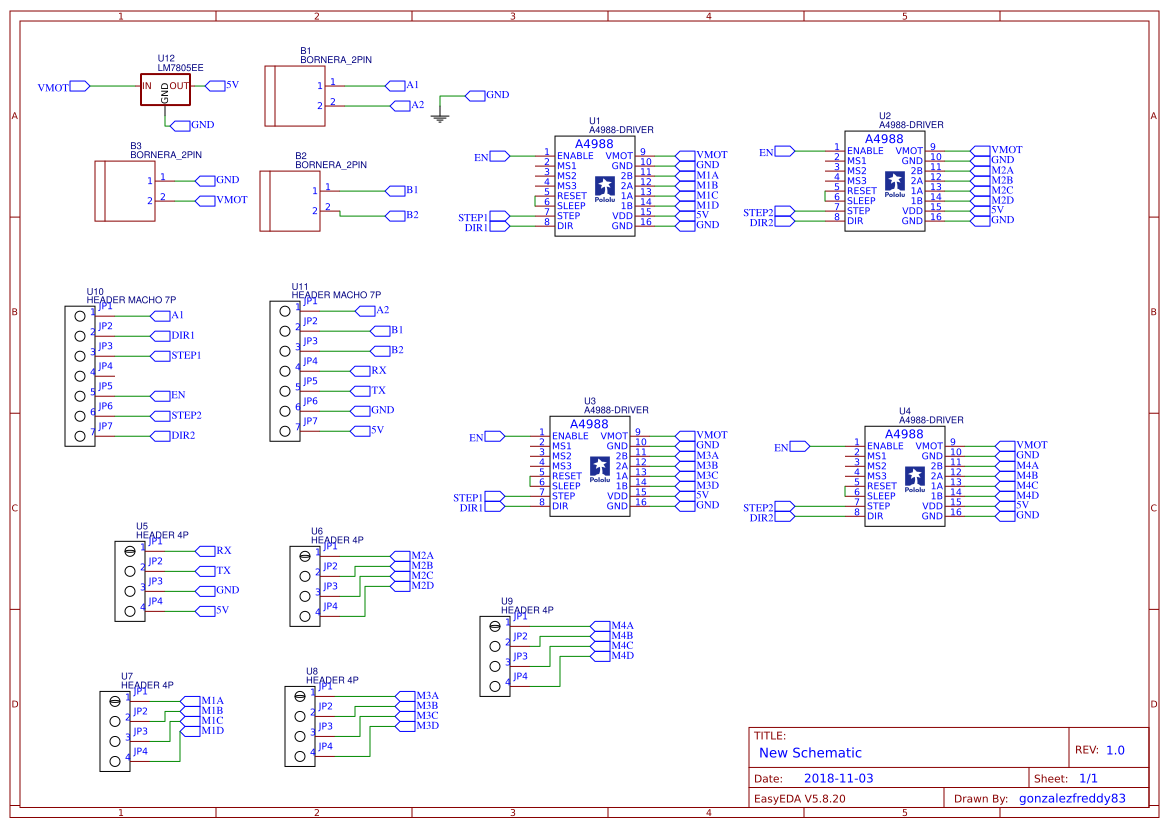Click the red A4988 label on U4
This screenshot has height=828, width=1169.
903,433
